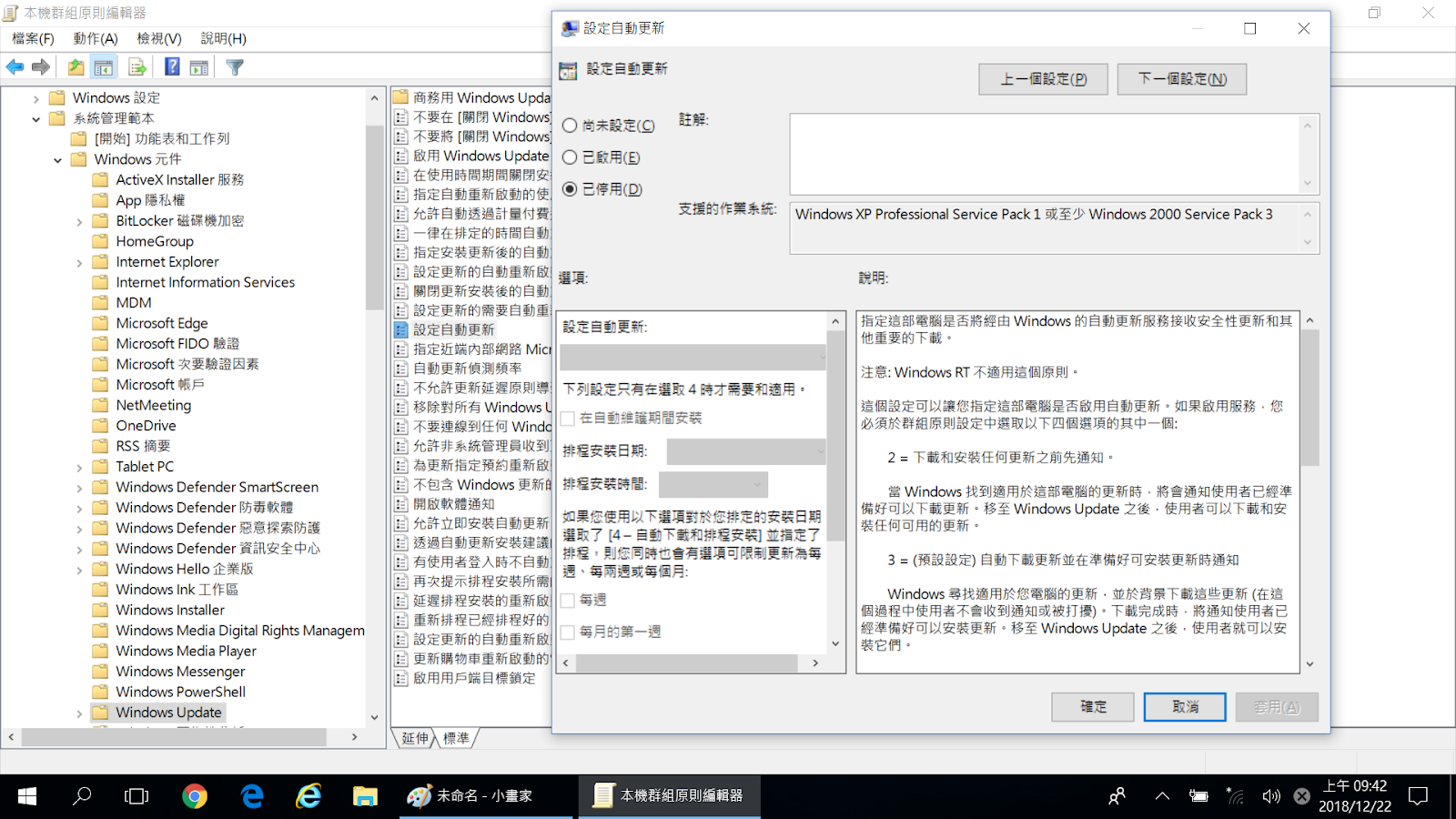Click the battery icon in the system tray
1456x819 pixels.
click(1198, 796)
